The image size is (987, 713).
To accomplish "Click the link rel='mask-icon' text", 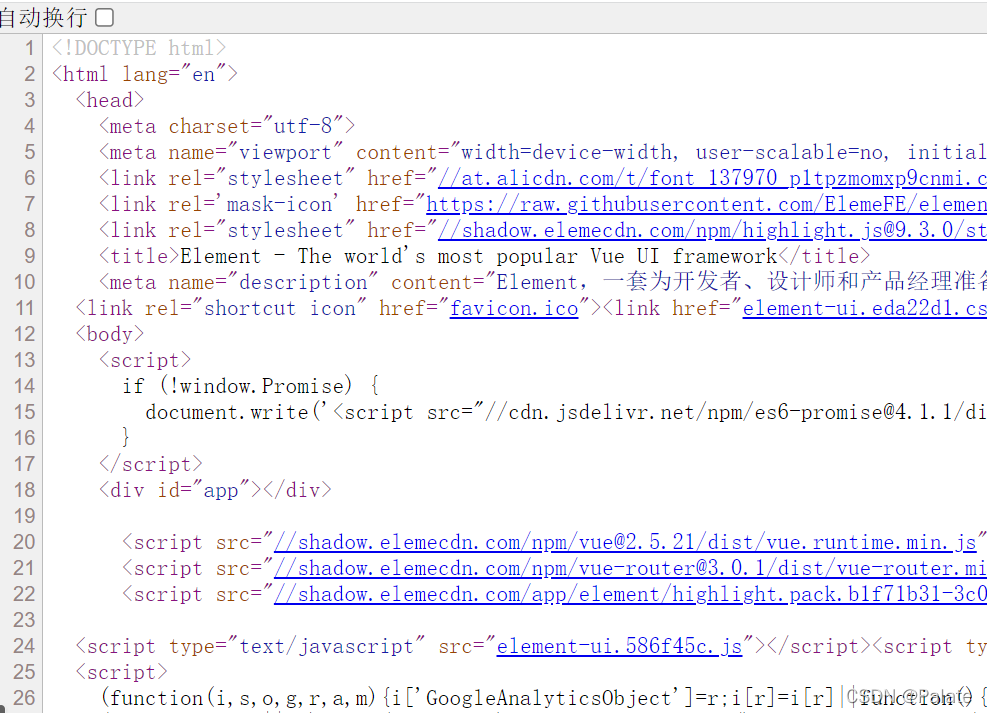I will click(221, 205).
